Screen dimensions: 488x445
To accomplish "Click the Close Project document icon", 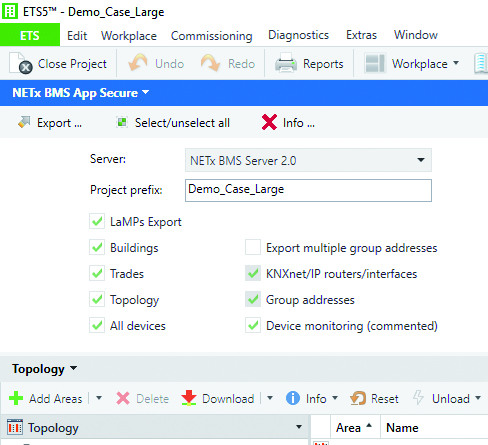I will 21,63.
